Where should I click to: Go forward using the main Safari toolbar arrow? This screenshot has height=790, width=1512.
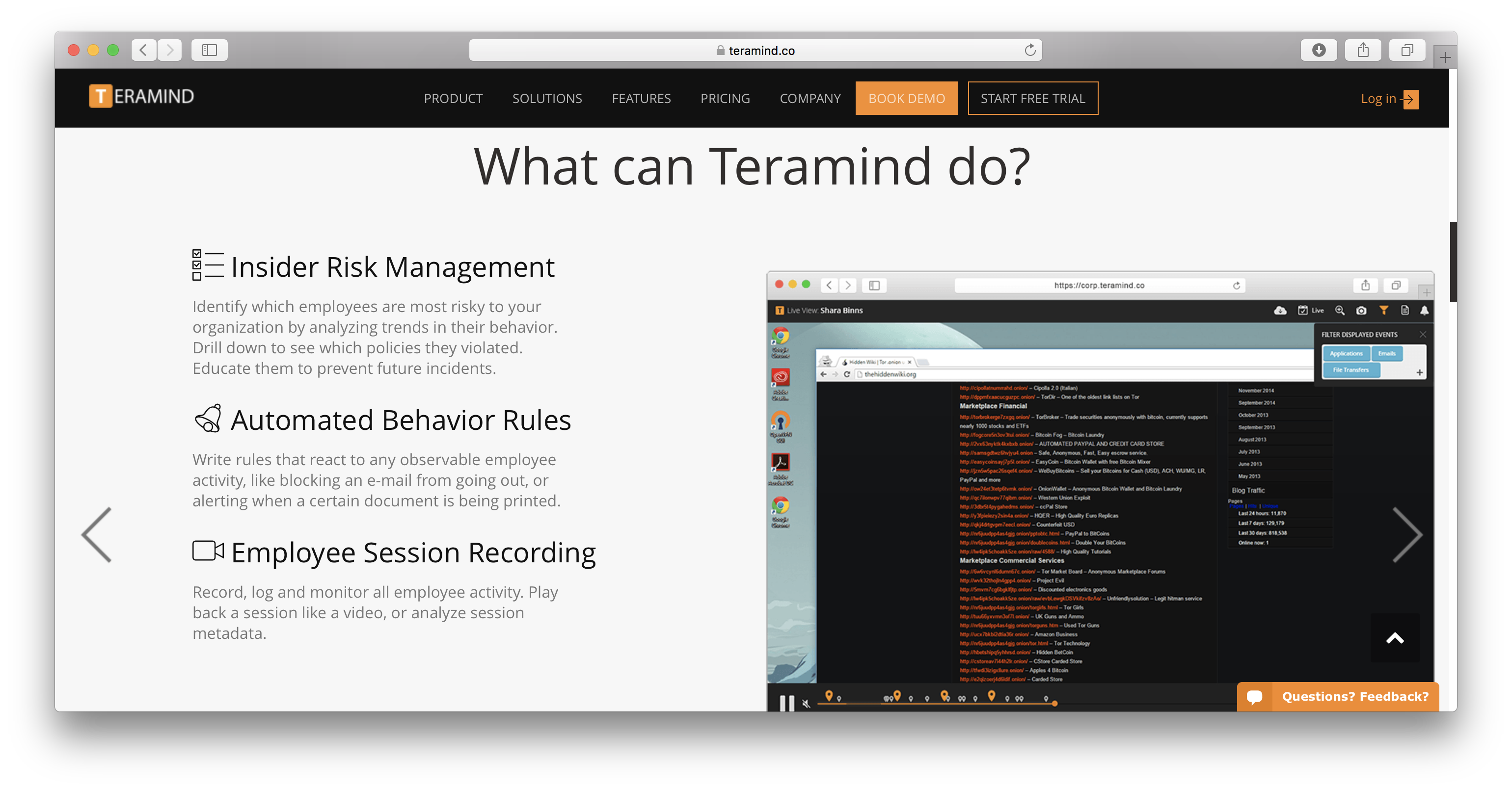170,50
